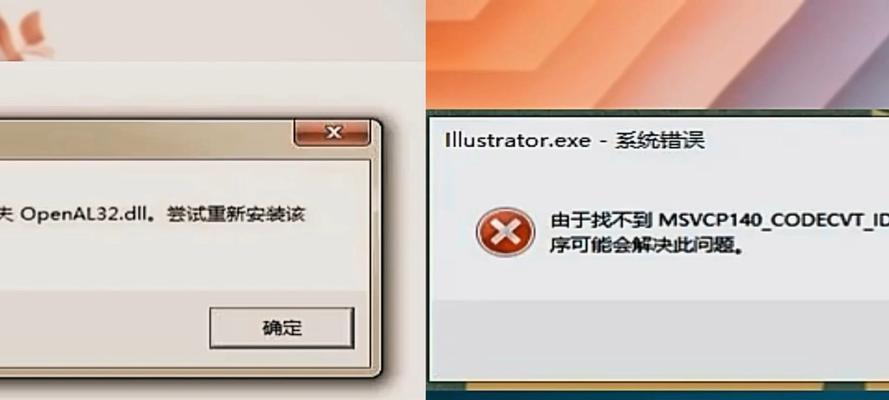Click the 序可能会解决此问题 message line
Screen dimensions: 889x400
646,246
